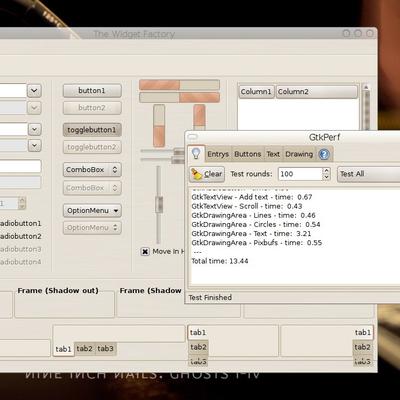Open the greyed-out ComboBox below it
The height and width of the screenshot is (400, 400).
coord(92,188)
